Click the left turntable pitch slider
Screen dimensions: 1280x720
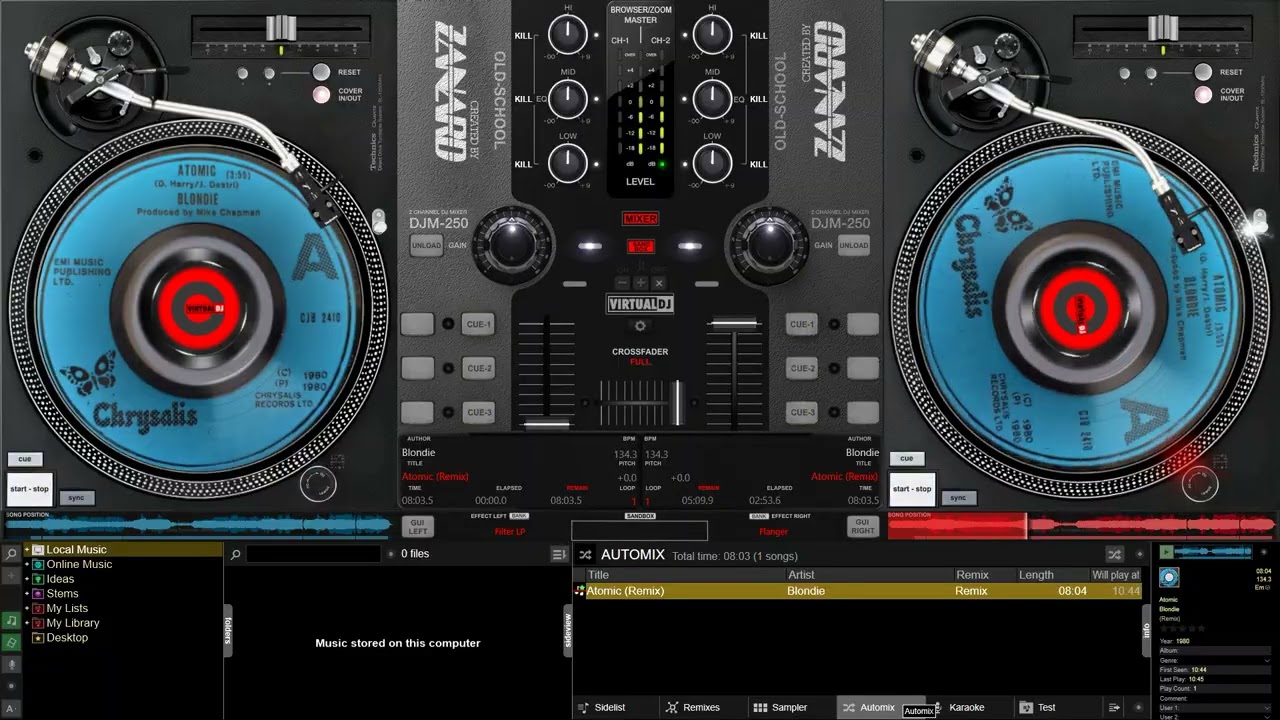(x=281, y=26)
